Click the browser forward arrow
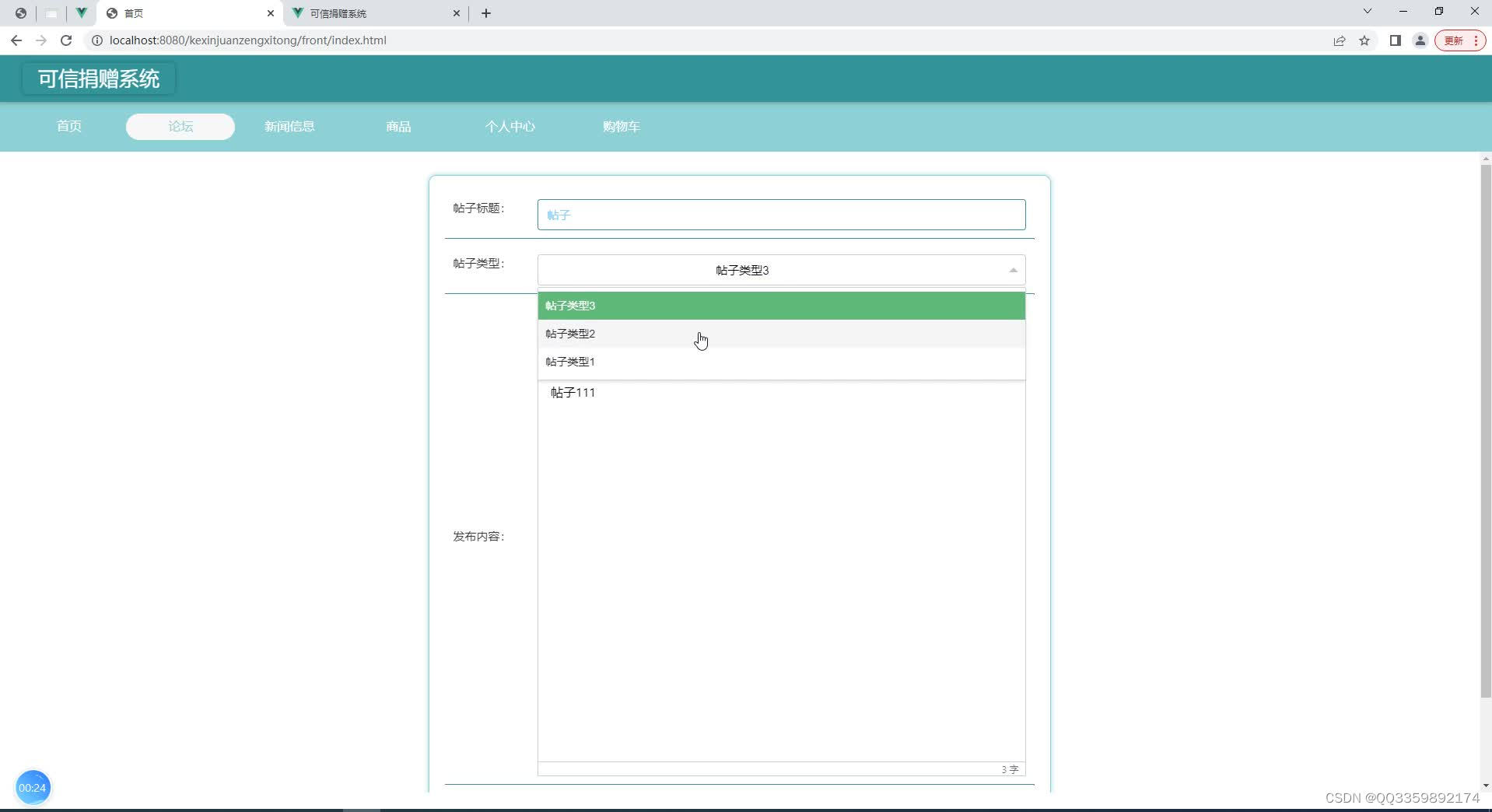 [x=41, y=40]
